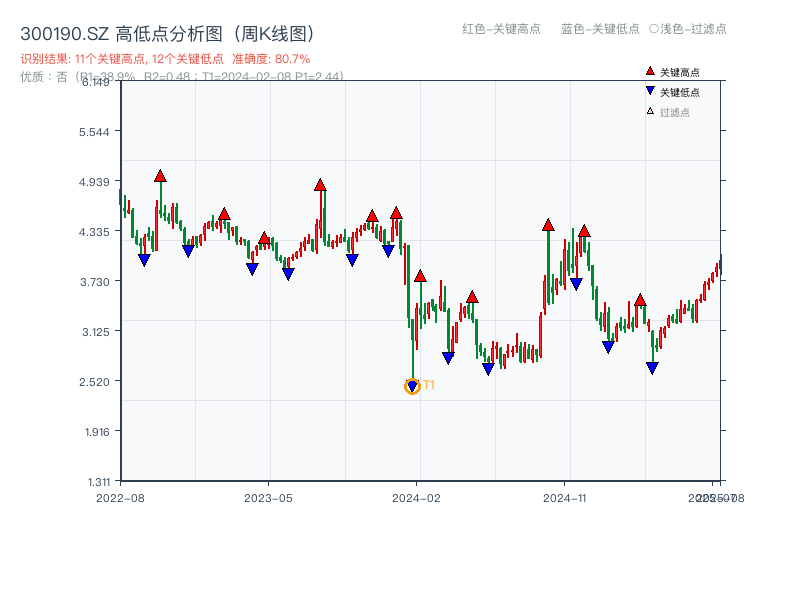Toggle the 关键高点 legend label

pos(680,72)
